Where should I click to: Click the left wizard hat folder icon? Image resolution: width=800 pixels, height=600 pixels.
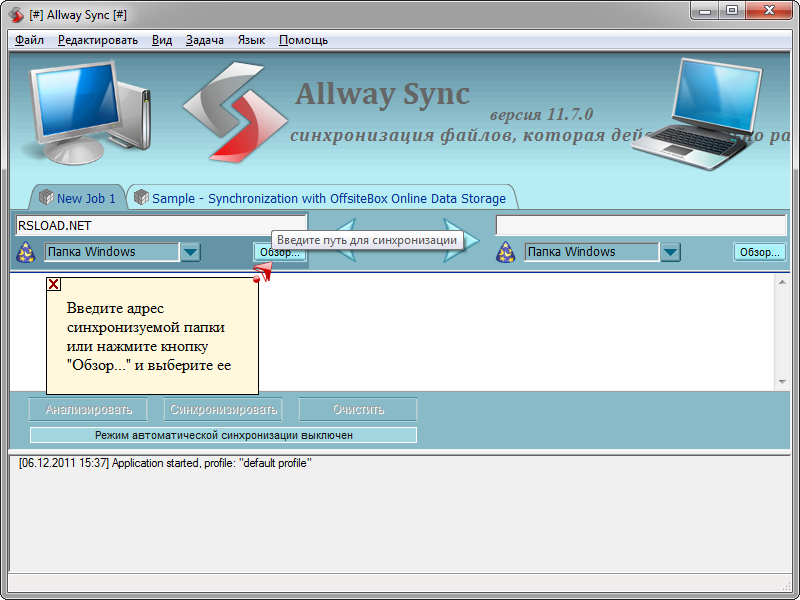tap(26, 252)
